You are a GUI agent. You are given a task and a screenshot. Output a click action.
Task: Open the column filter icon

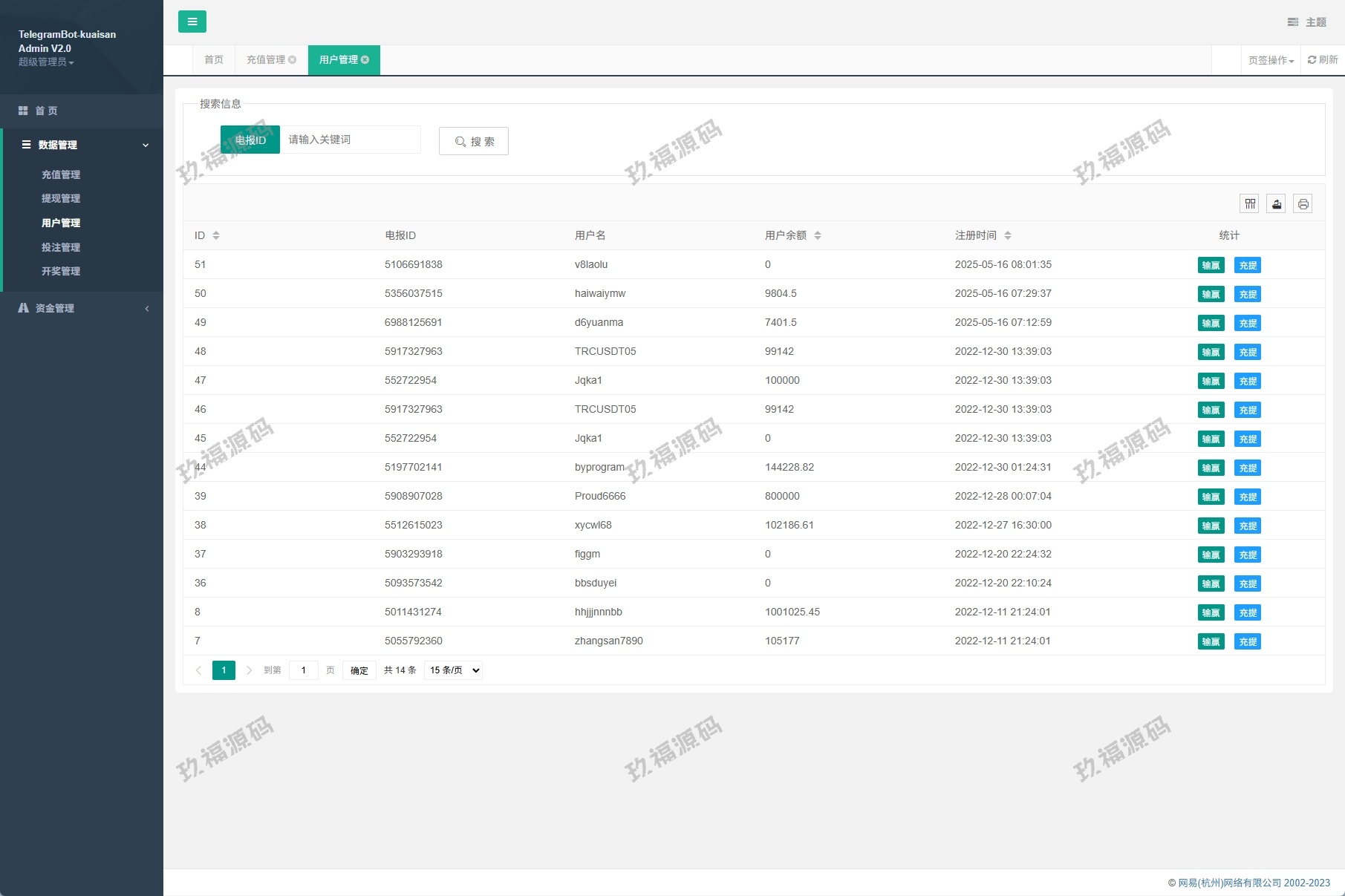pos(1250,203)
